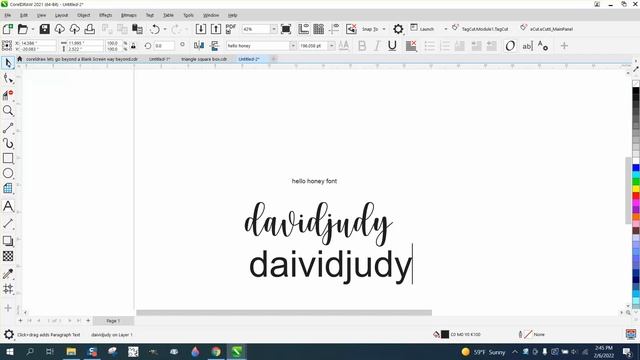Click the yellow palette swatch
The image size is (640, 360).
(636, 189)
